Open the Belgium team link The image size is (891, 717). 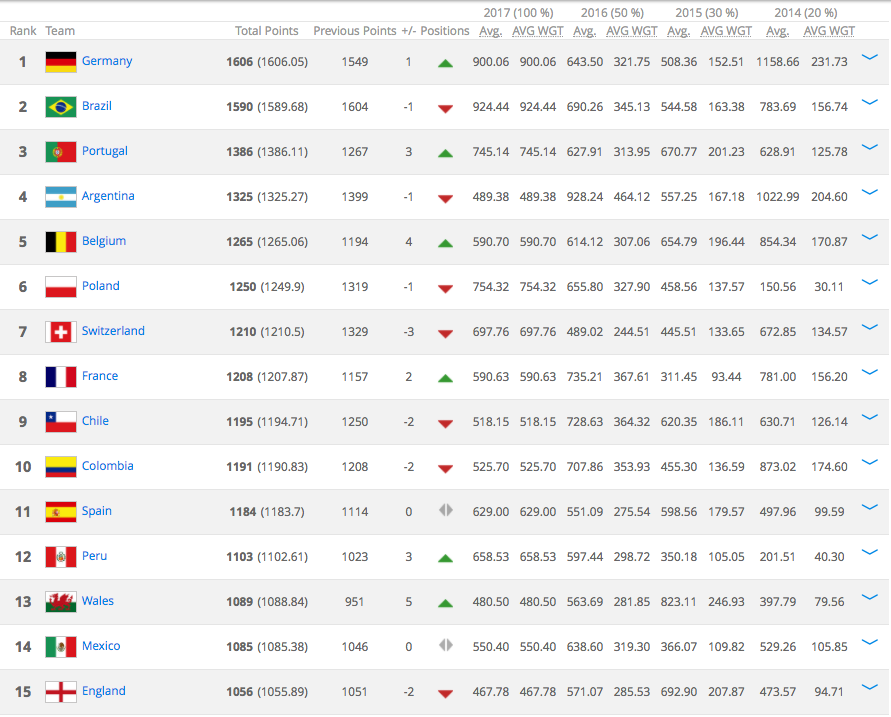104,241
